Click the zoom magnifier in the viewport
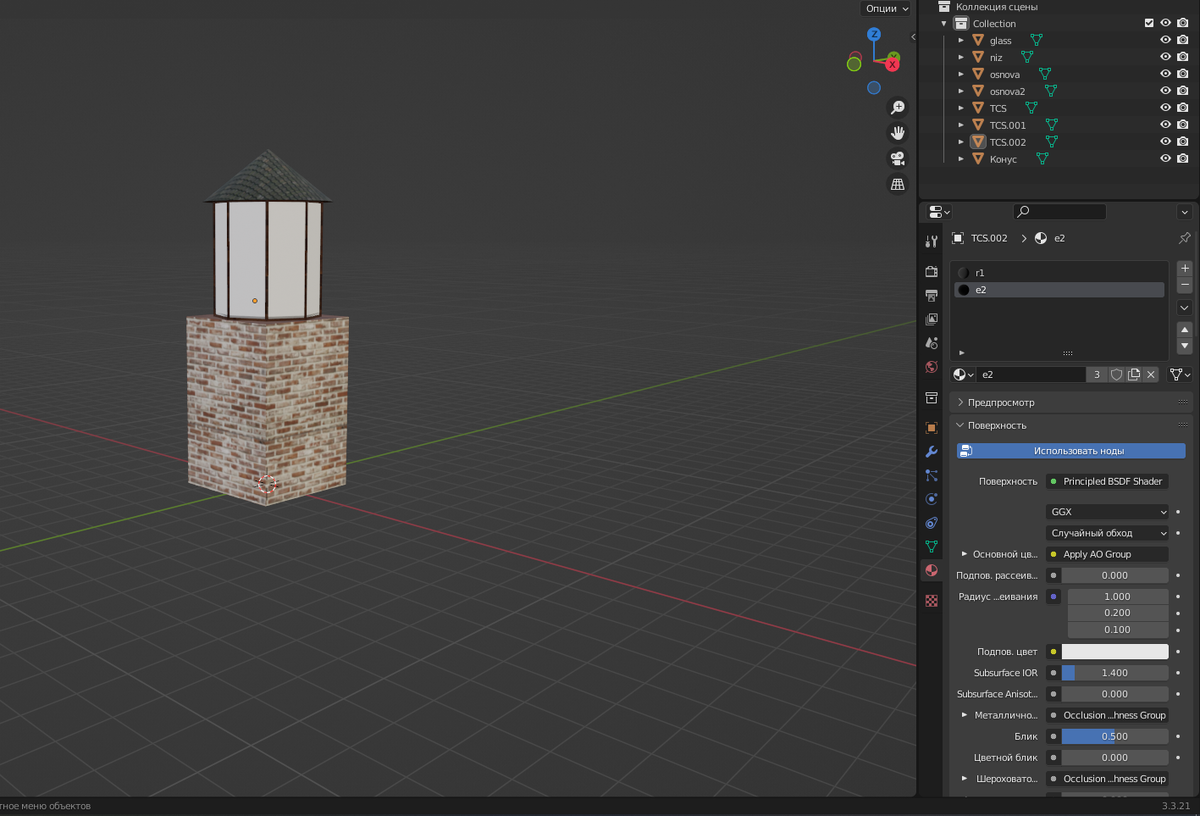1200x816 pixels. click(897, 107)
